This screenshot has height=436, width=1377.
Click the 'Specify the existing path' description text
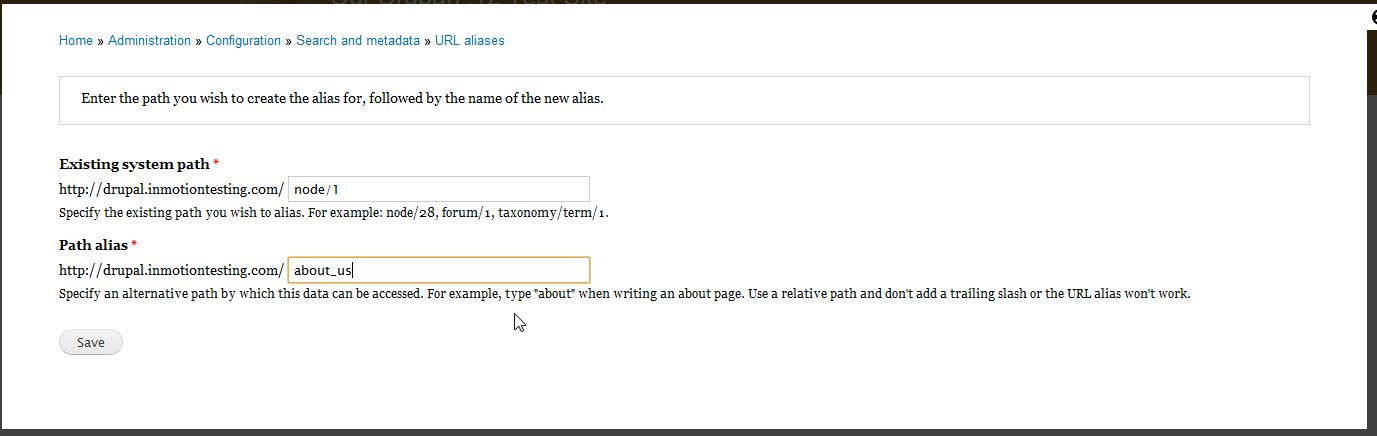[x=333, y=213]
